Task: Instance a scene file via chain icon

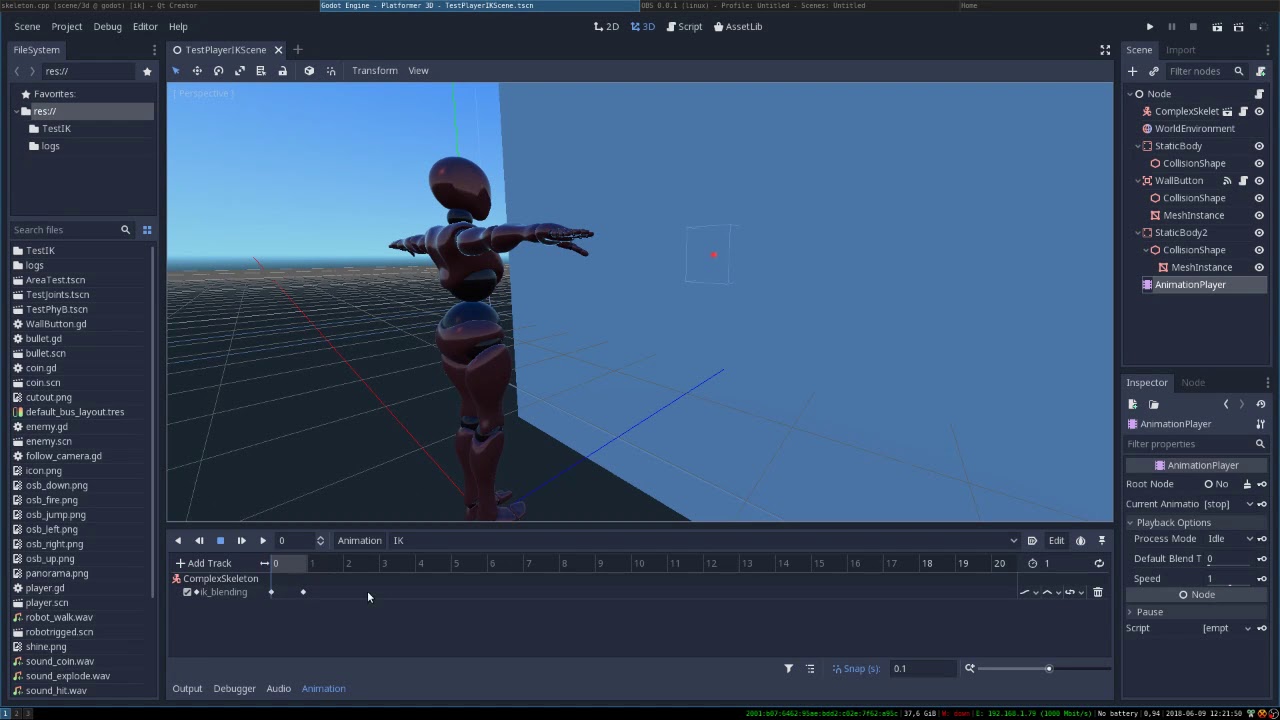Action: [1153, 71]
